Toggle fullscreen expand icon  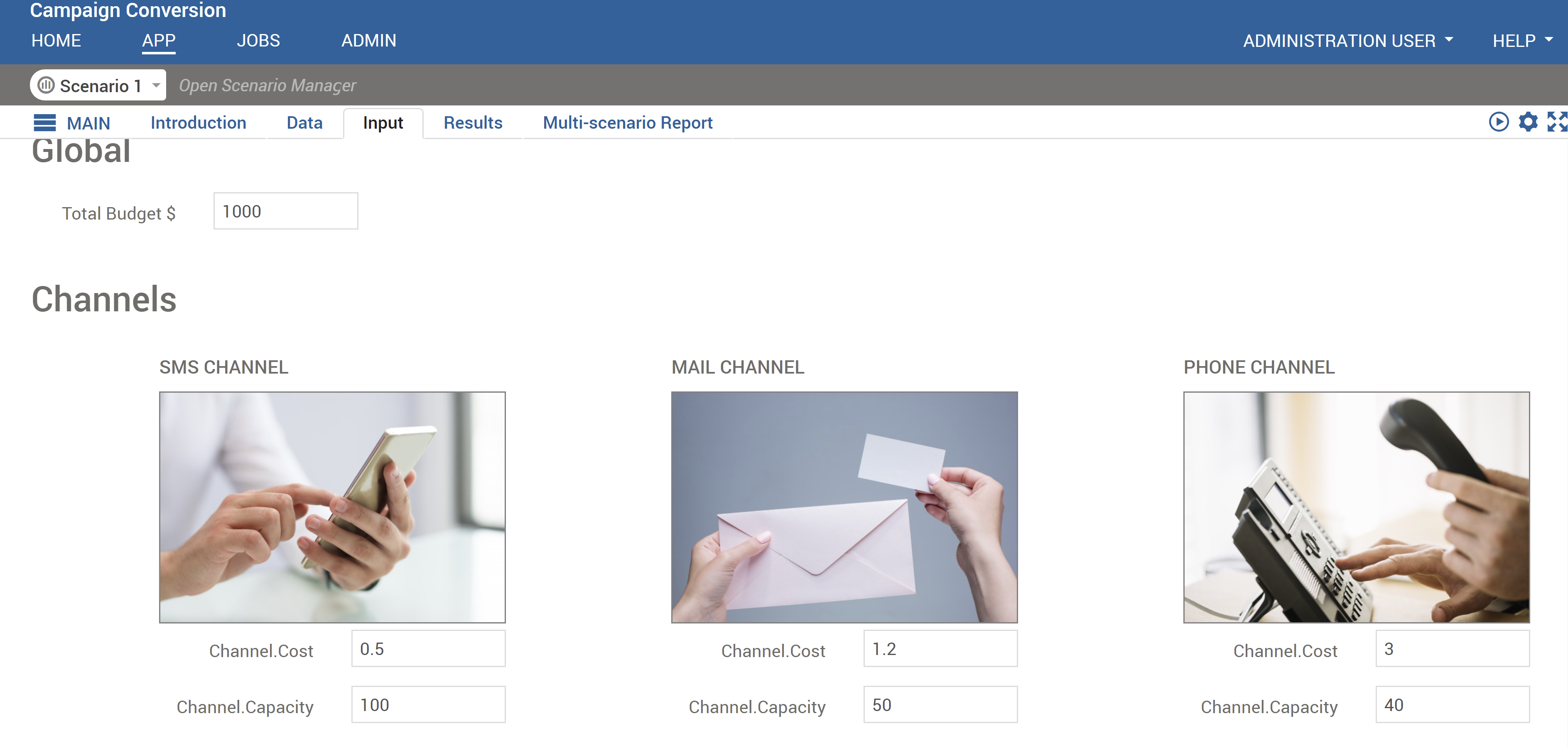tap(1557, 122)
